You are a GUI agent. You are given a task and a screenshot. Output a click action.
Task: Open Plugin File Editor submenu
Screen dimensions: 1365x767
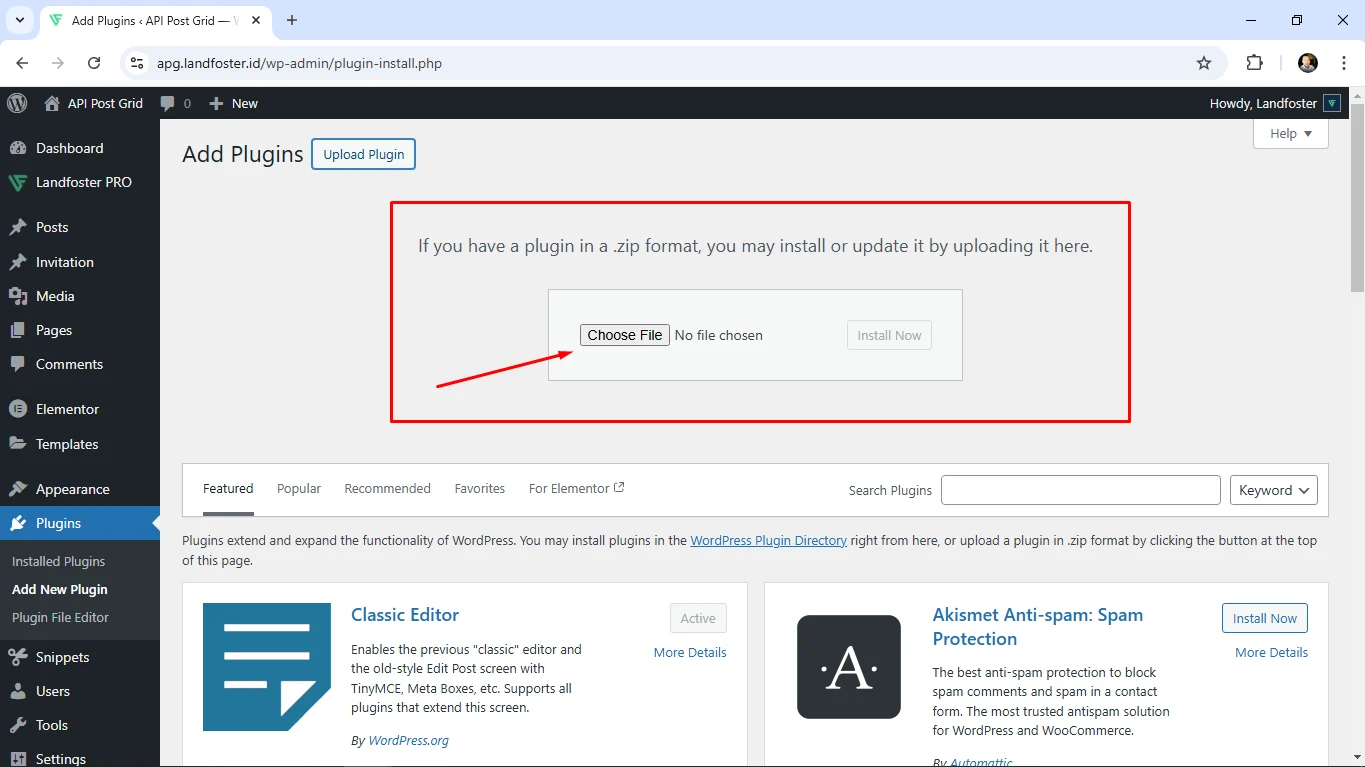point(60,617)
